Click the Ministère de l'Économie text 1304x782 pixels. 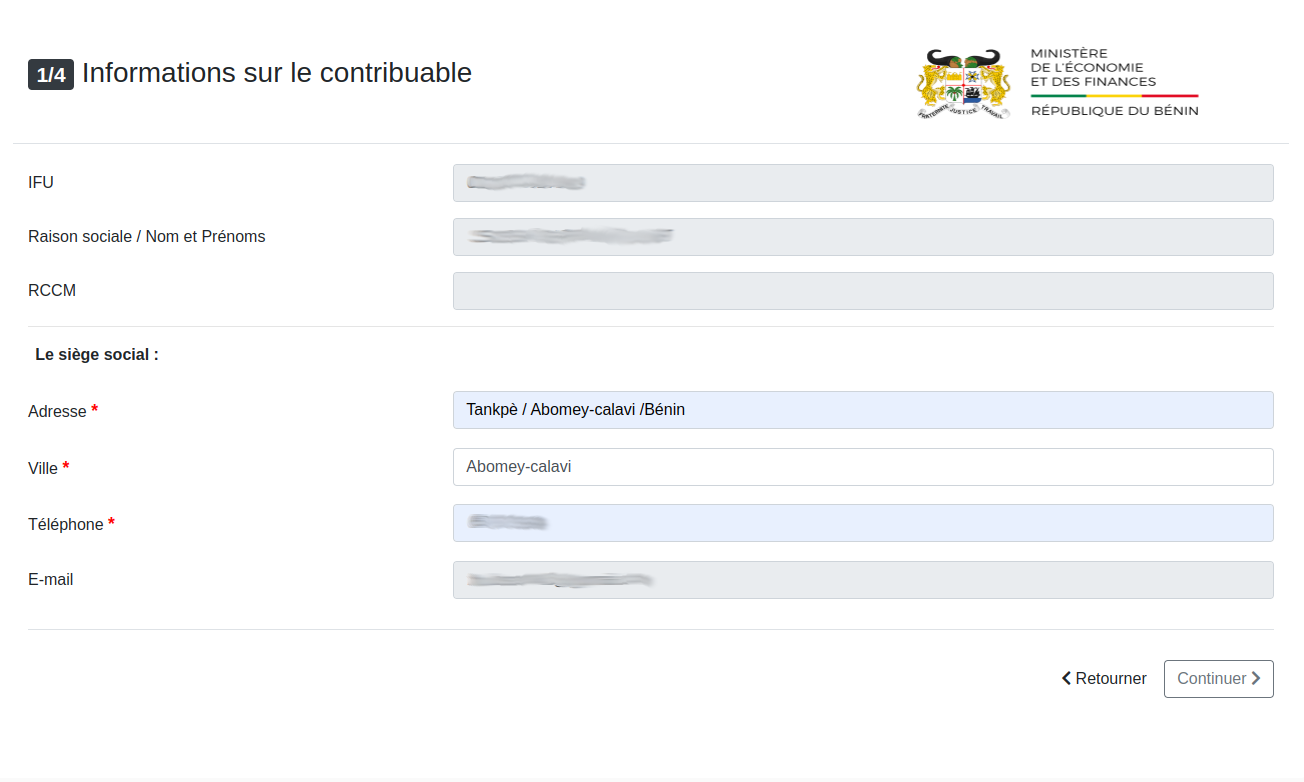point(1092,68)
